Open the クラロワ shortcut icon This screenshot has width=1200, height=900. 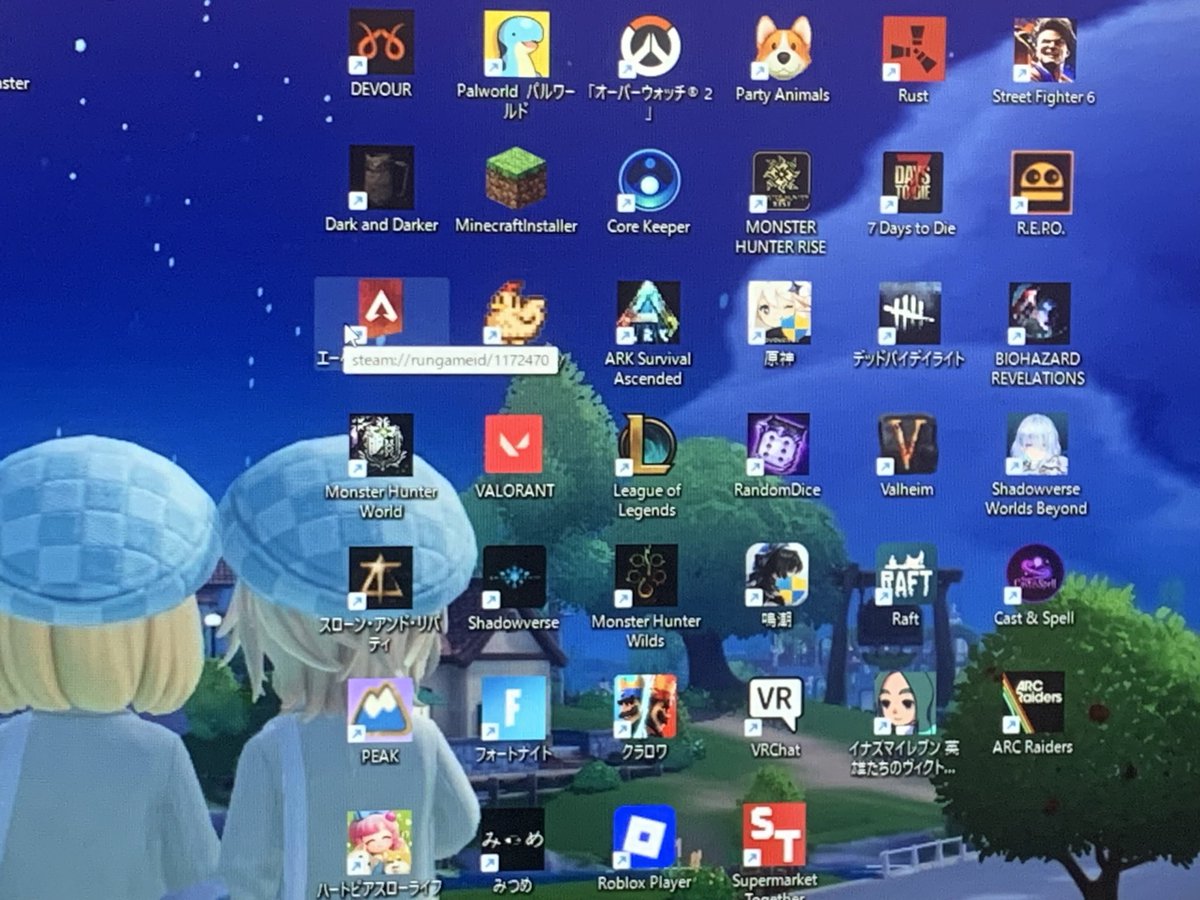645,706
